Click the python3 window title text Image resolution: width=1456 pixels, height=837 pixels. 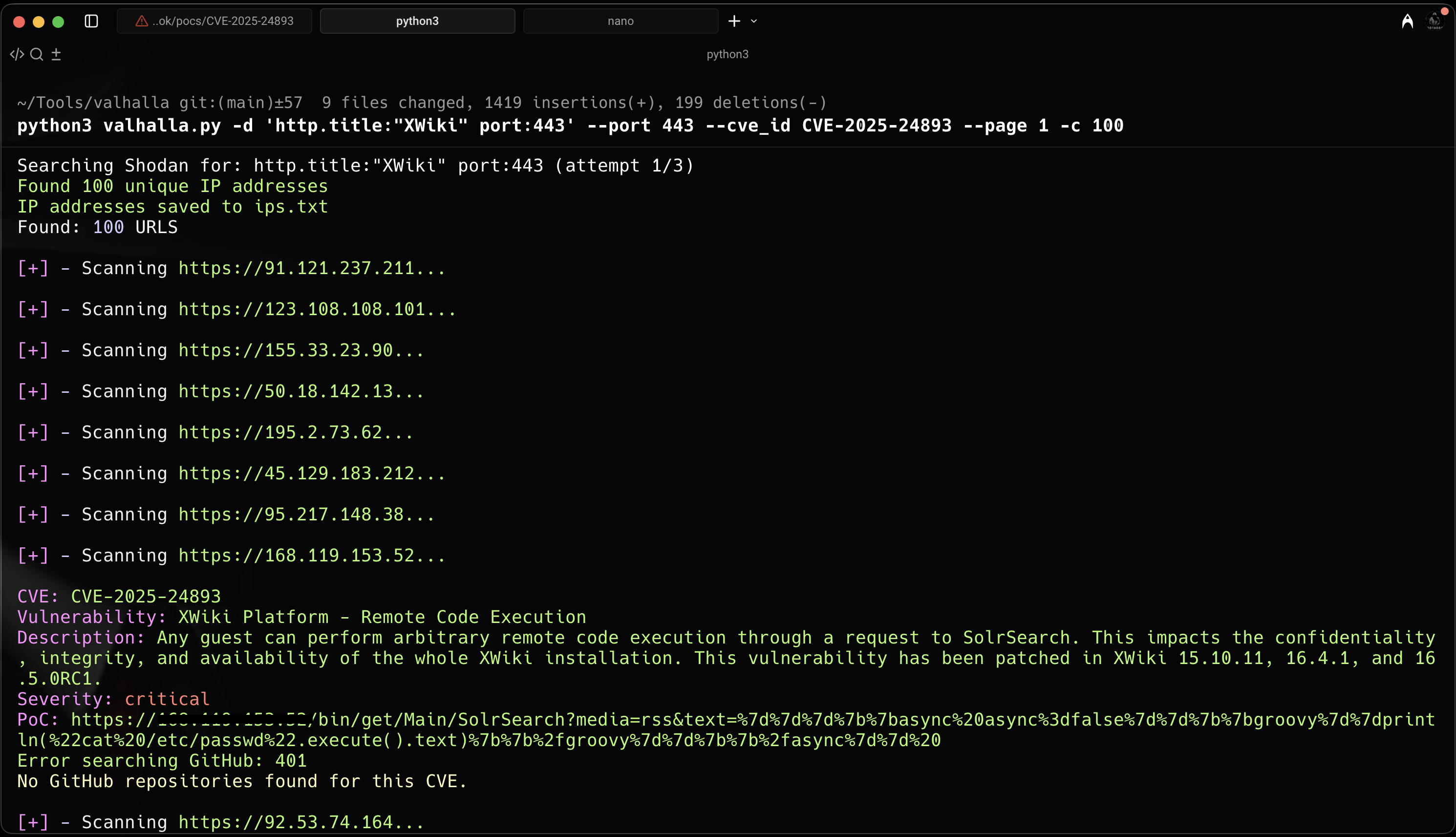tap(728, 54)
